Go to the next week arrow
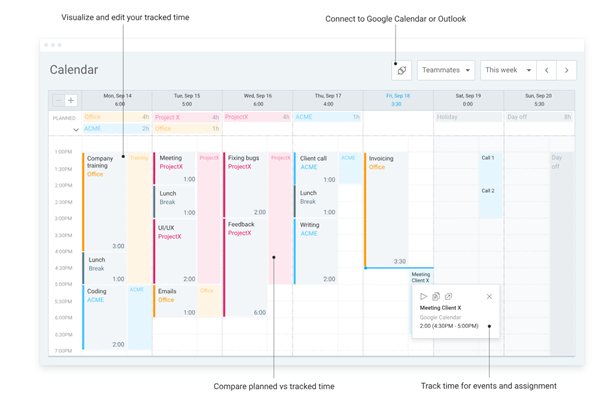The width and height of the screenshot is (605, 401). pyautogui.click(x=567, y=70)
